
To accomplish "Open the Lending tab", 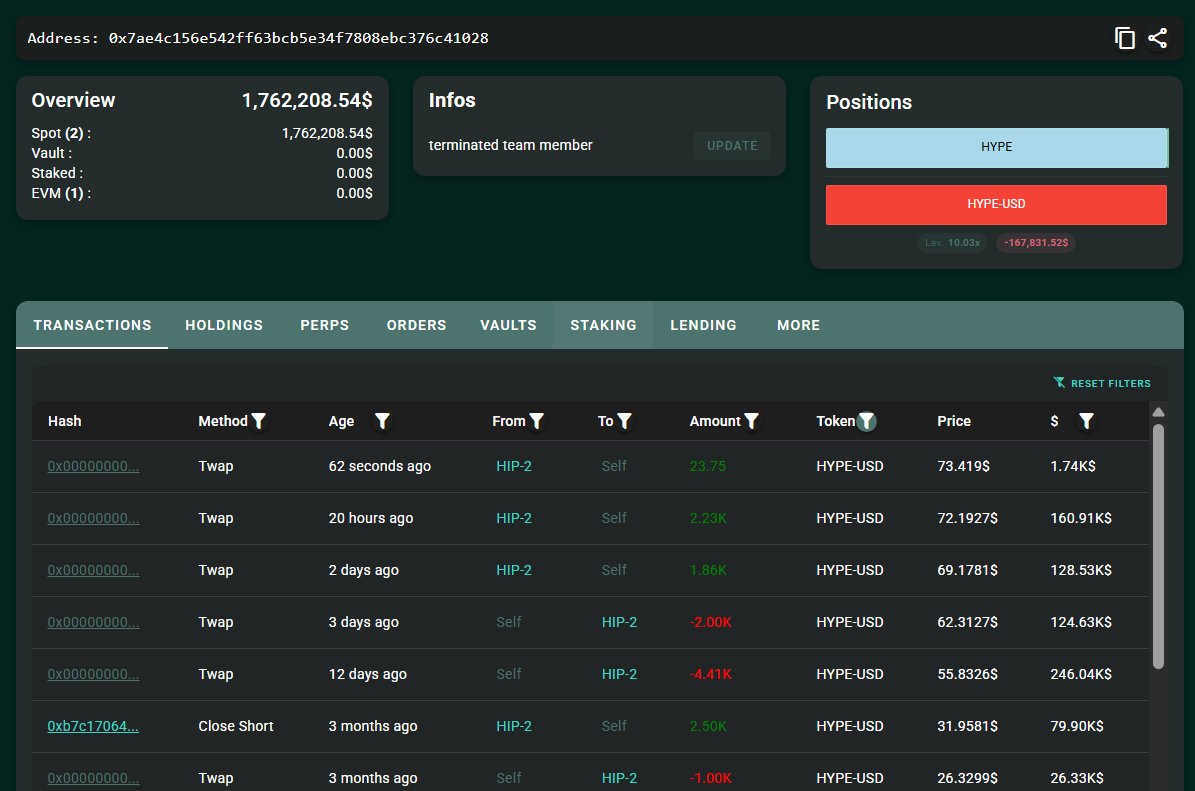I will pos(703,325).
